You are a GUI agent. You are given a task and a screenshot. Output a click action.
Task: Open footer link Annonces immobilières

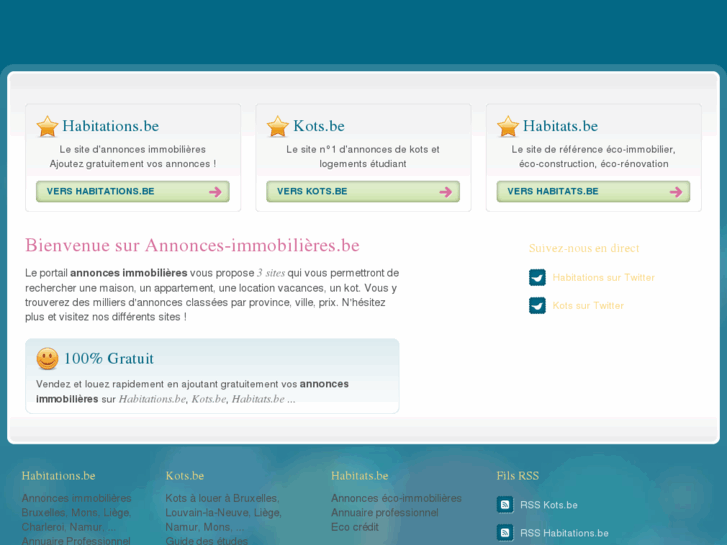(x=77, y=498)
